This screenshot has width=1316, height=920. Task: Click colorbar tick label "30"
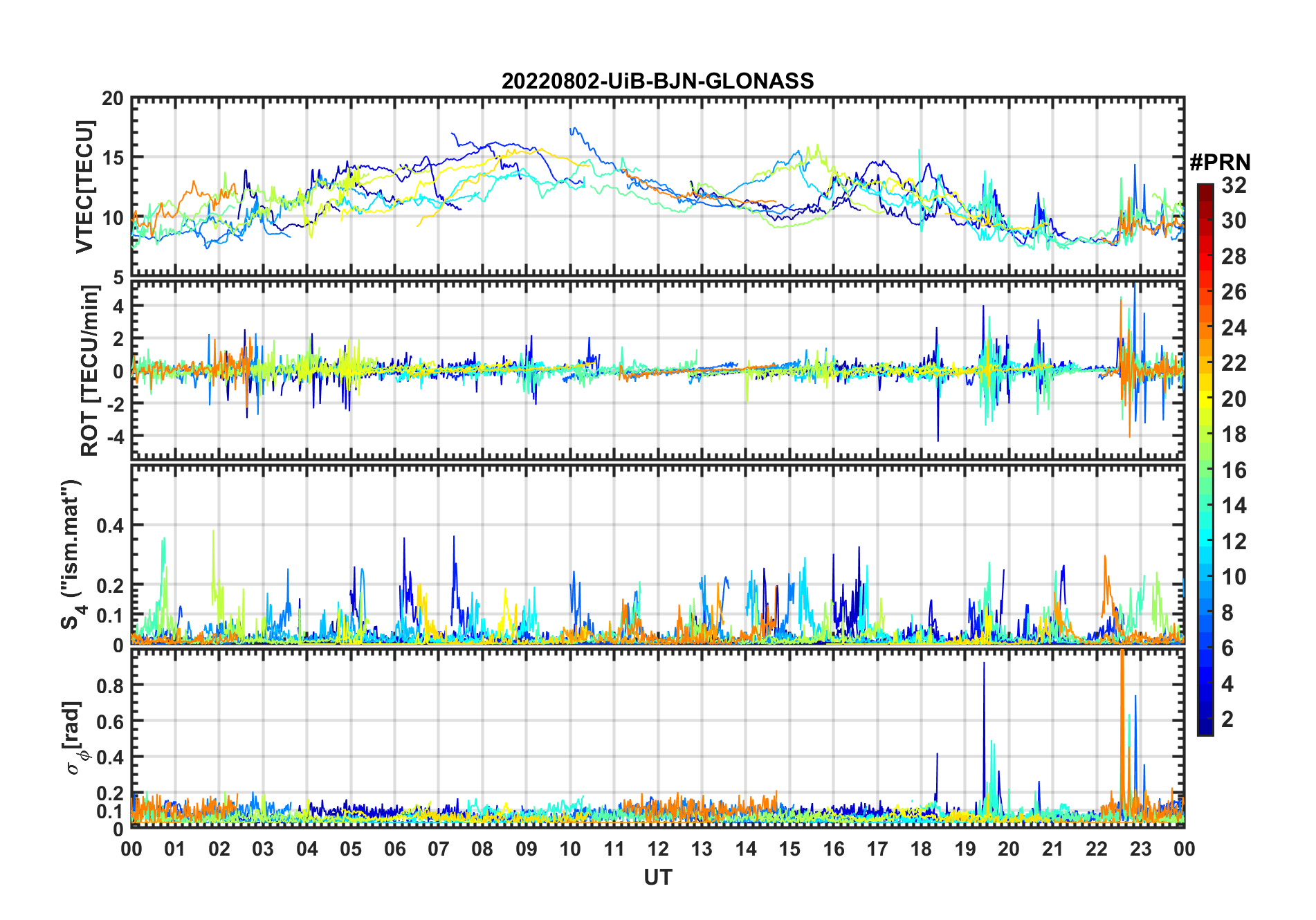(x=1234, y=221)
